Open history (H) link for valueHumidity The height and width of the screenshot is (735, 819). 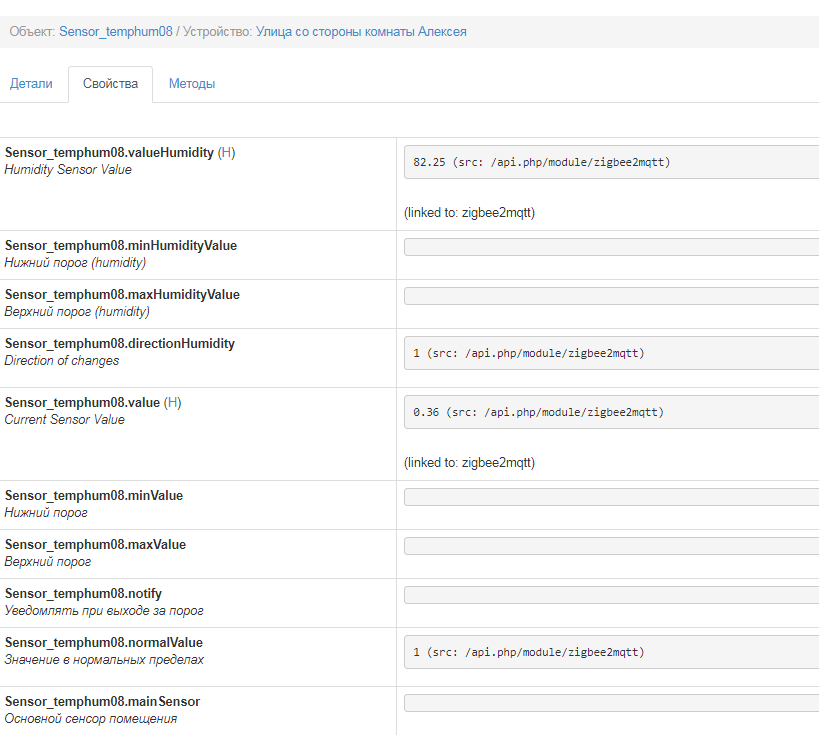(226, 153)
